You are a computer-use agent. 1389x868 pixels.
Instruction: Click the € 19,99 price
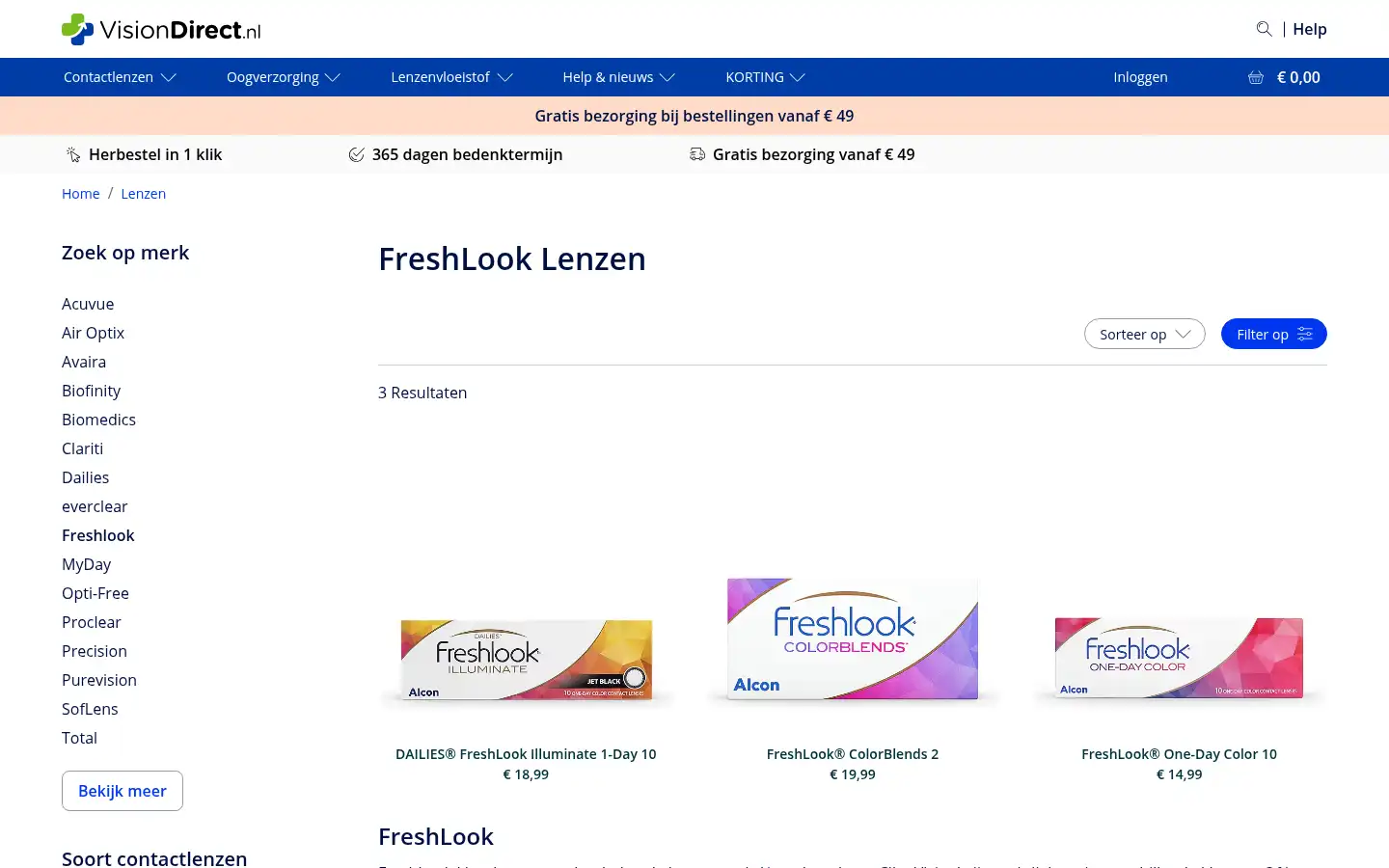[x=853, y=774]
